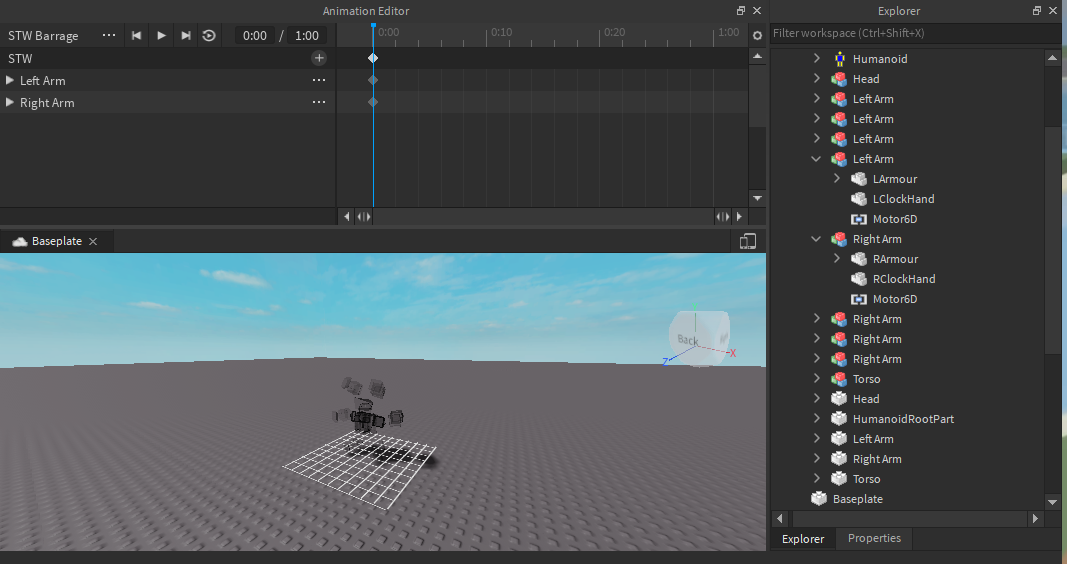The image size is (1067, 564).
Task: Jump to last frame of animation
Action: 185,35
